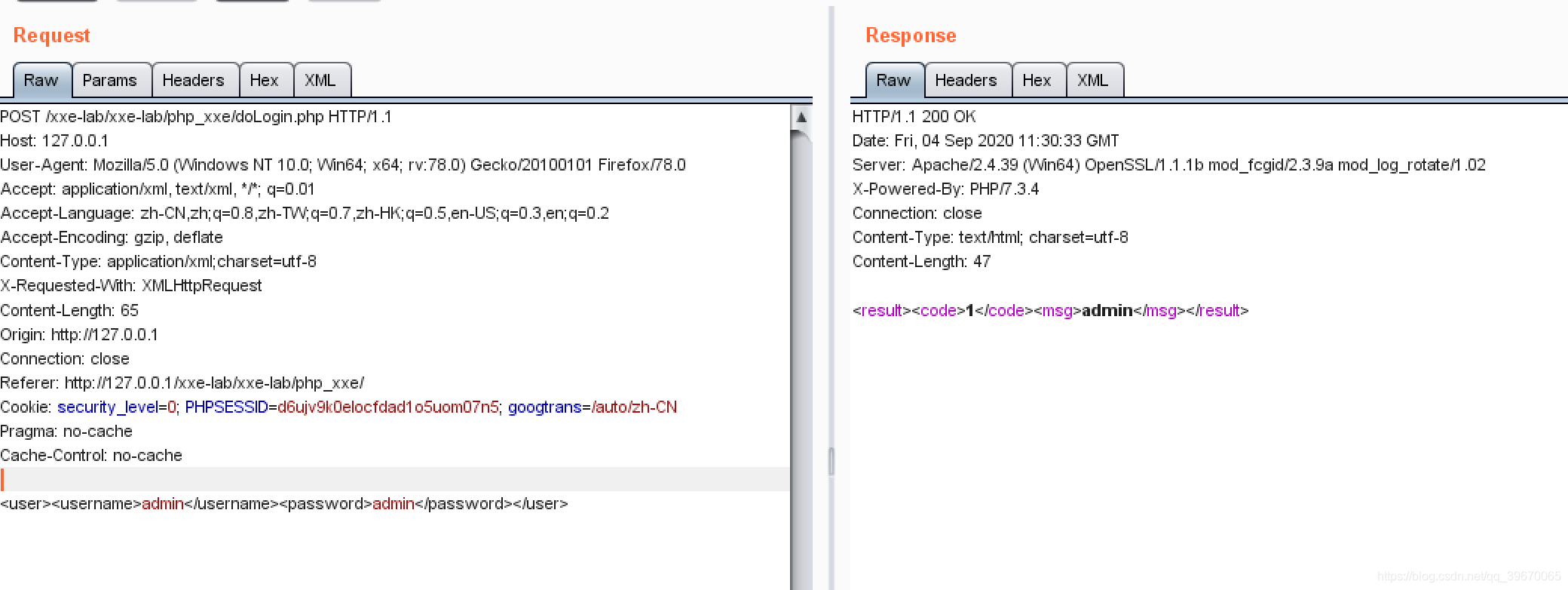Viewport: 1568px width, 590px height.
Task: Open the Request Params tab
Action: (110, 80)
